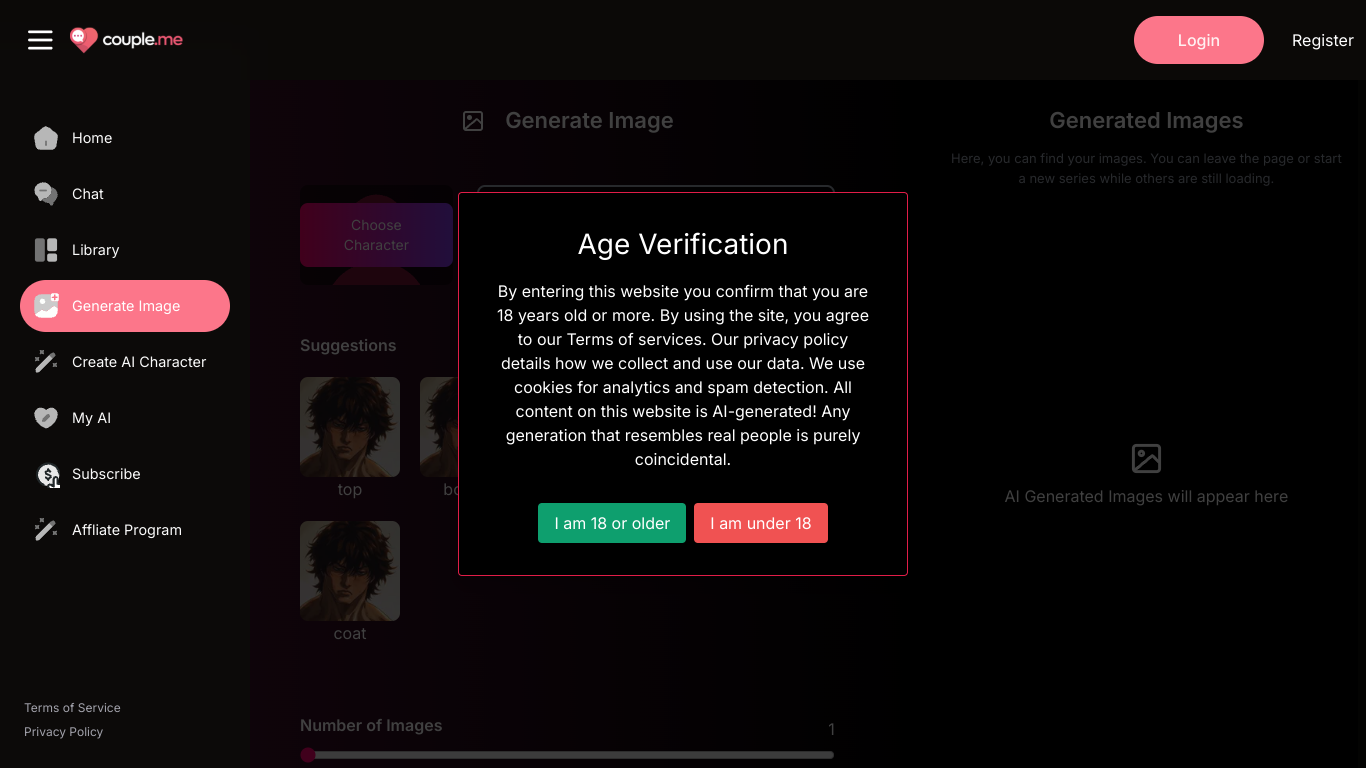Image resolution: width=1366 pixels, height=768 pixels.
Task: Open Create AI Character page
Action: [125, 362]
